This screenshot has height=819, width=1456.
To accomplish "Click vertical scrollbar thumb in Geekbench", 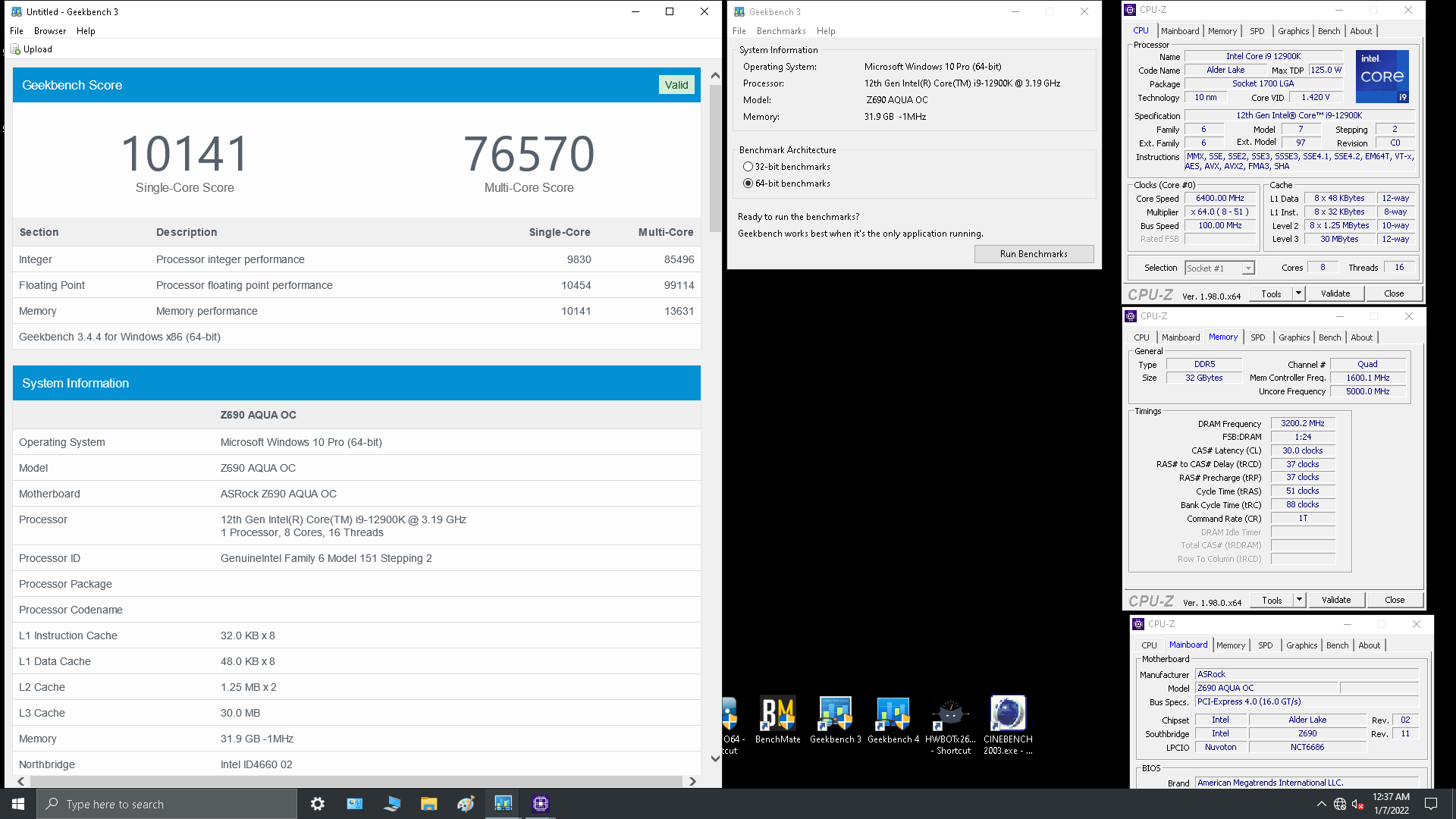I will point(715,158).
